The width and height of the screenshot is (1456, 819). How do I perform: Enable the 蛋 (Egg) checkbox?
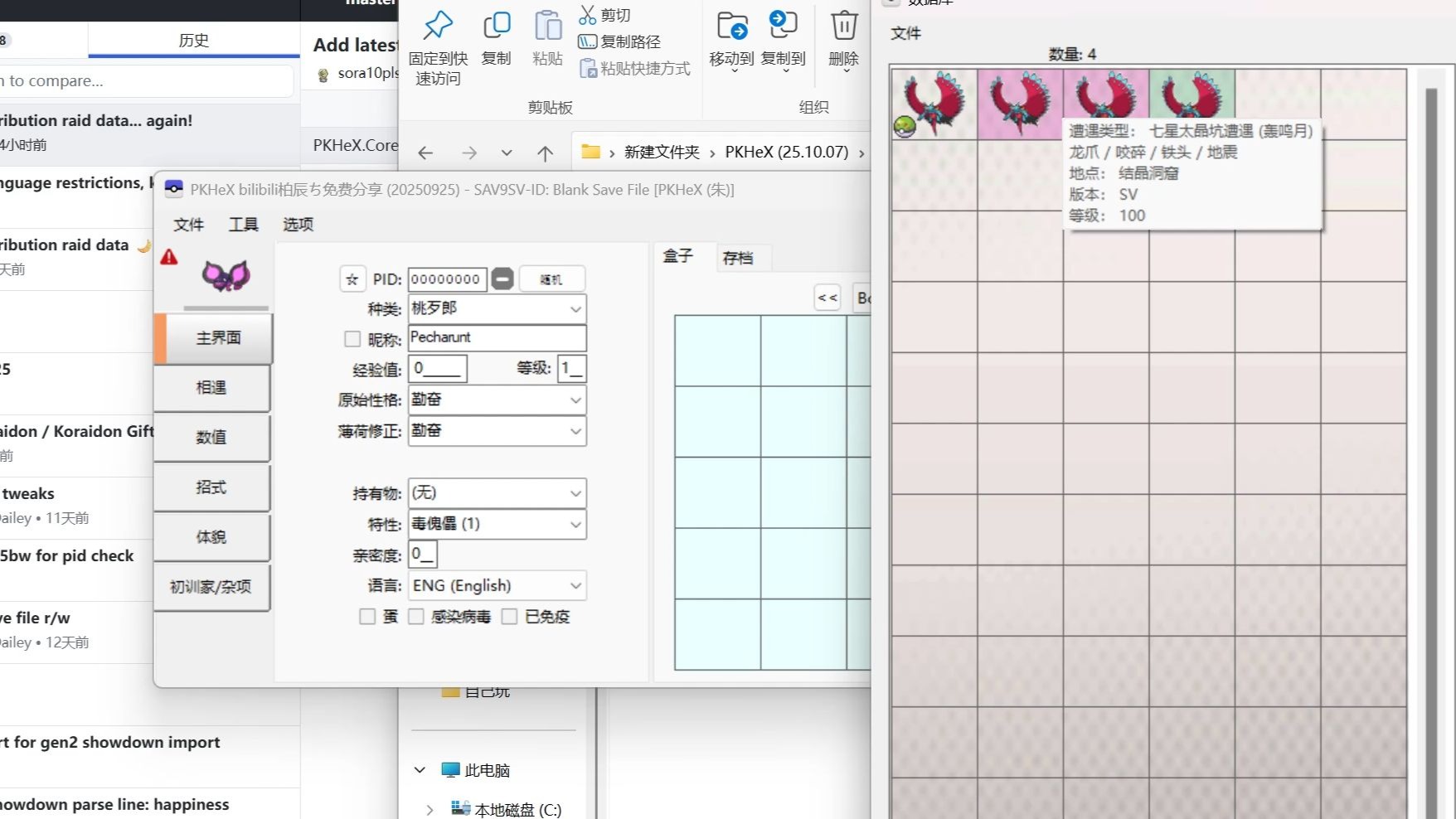(367, 616)
